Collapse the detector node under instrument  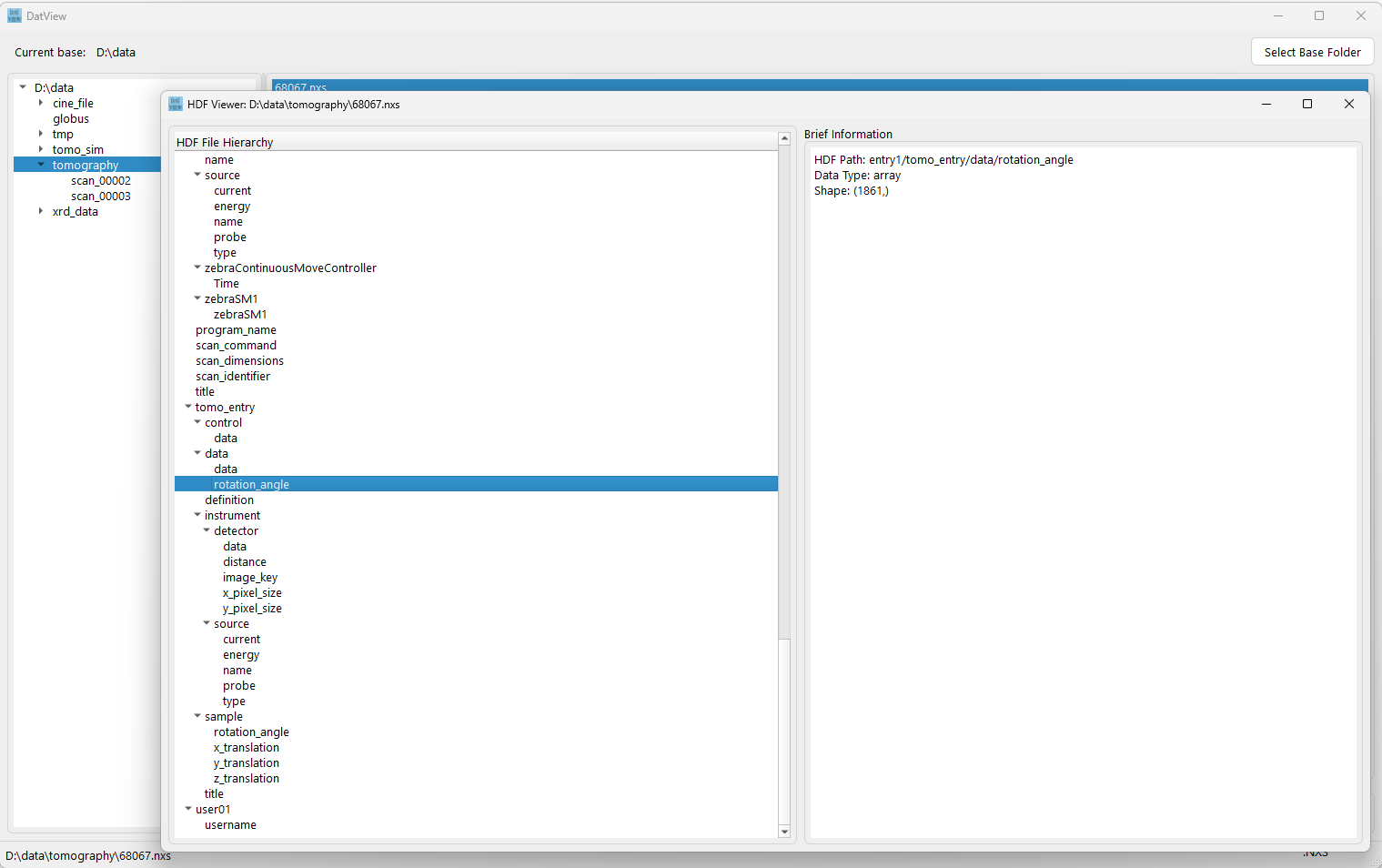click(x=207, y=531)
